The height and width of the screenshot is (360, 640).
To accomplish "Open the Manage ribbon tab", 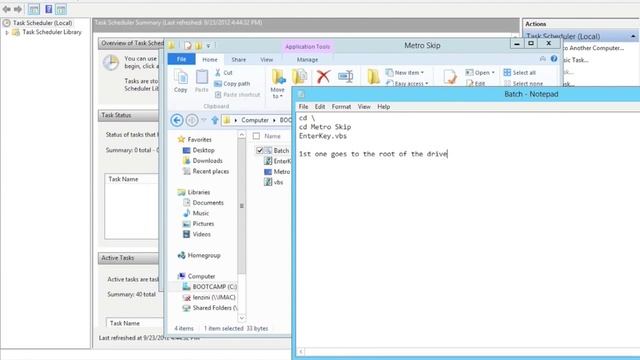I will point(307,60).
